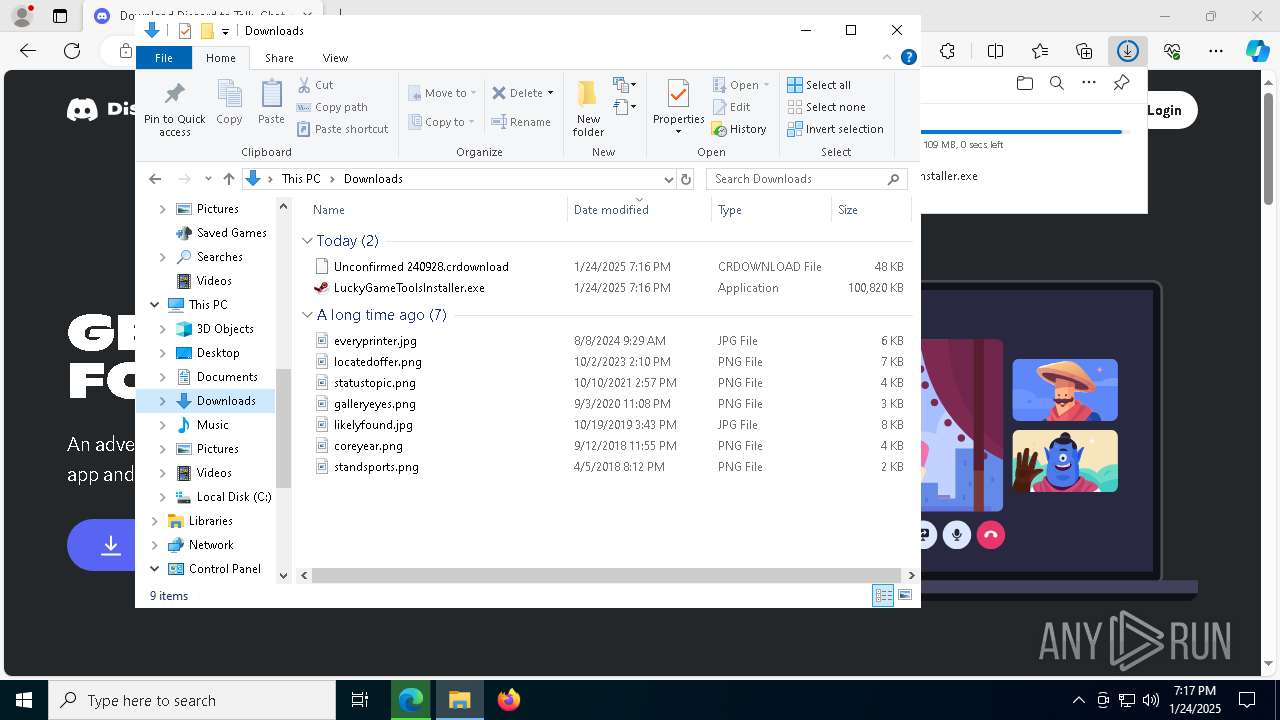Viewport: 1280px width, 720px height.
Task: Open Edge split screen icon
Action: (x=995, y=51)
